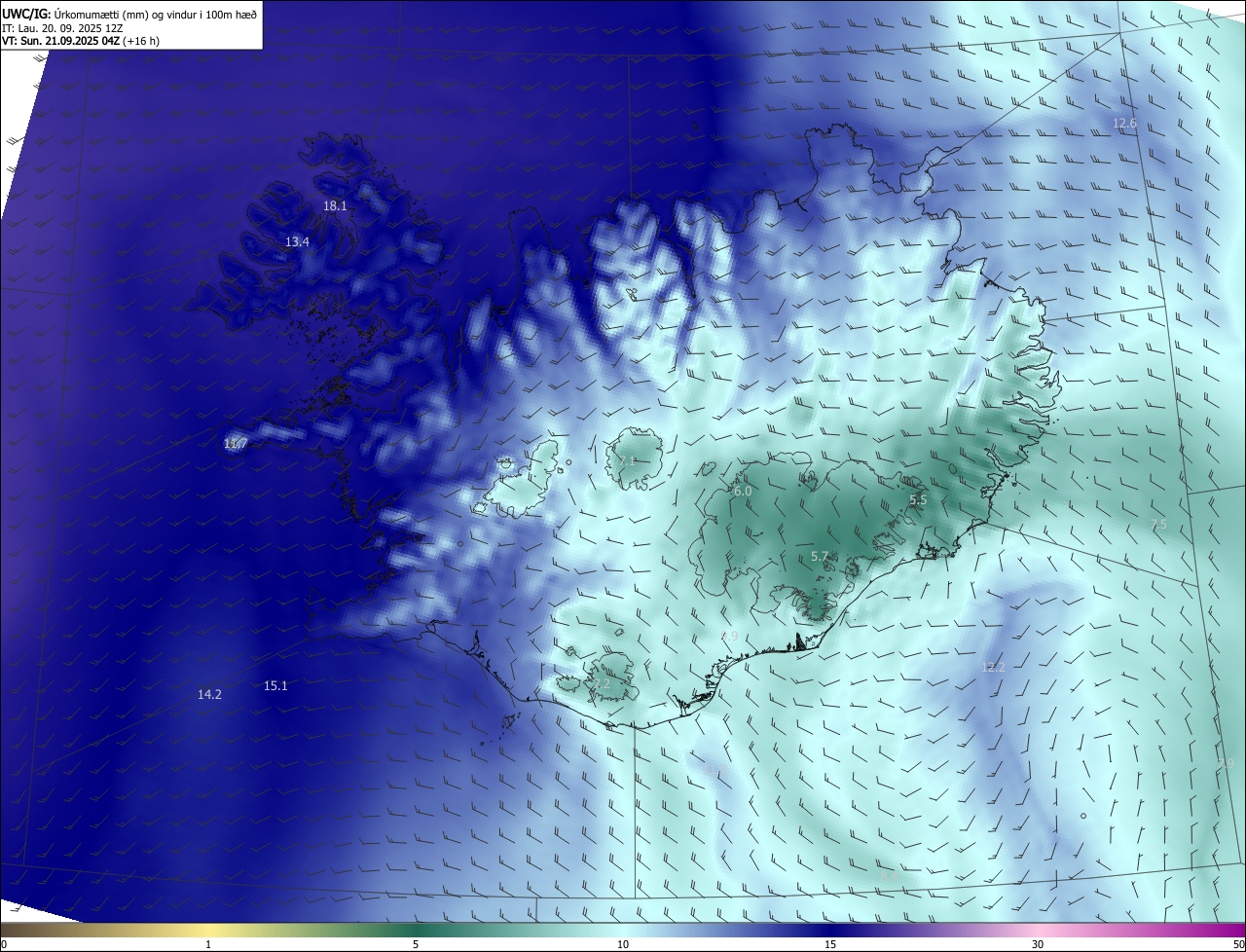The image size is (1246, 952).
Task: Click the 1 tick on the color scale
Action: [x=208, y=945]
